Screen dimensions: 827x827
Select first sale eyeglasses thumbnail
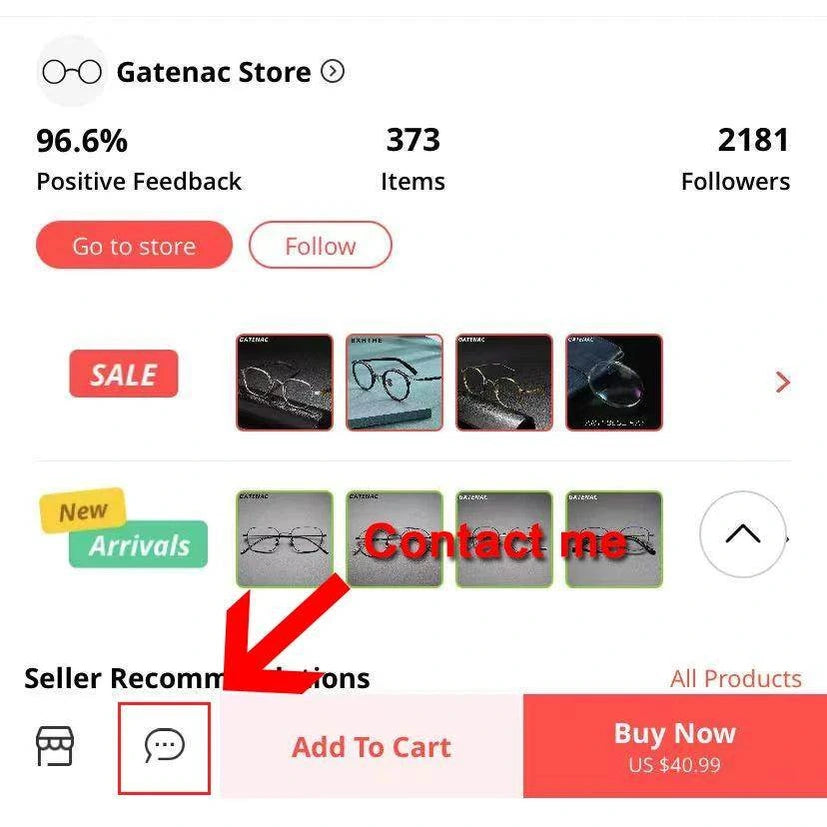coord(285,382)
